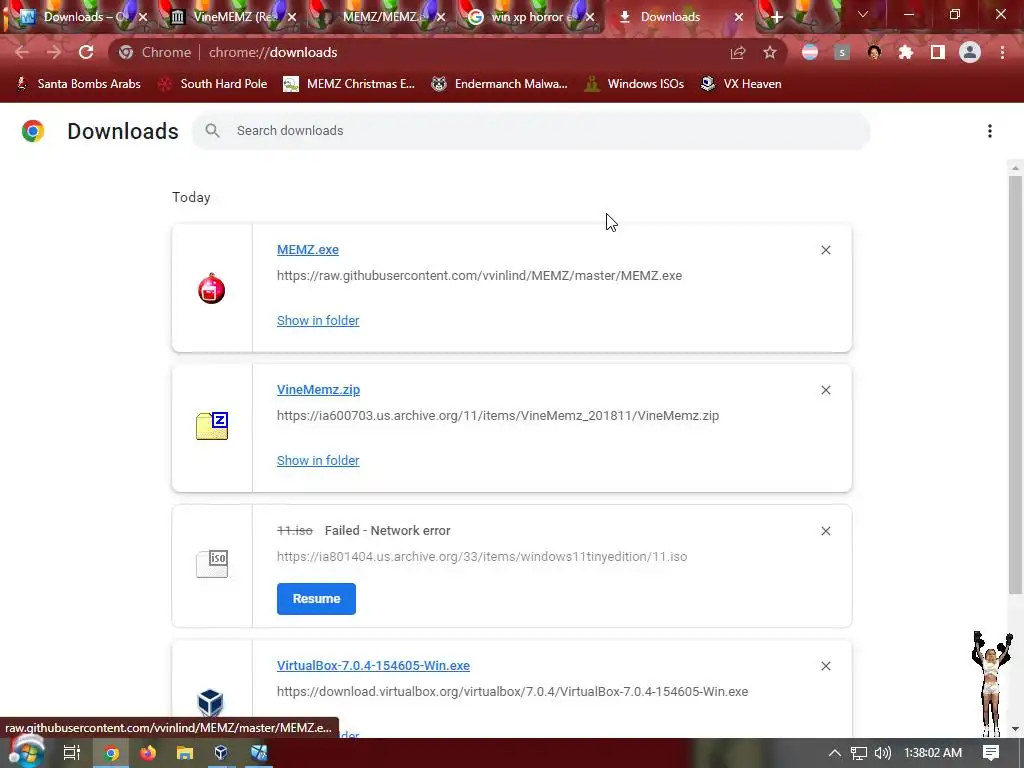This screenshot has width=1024, height=768.
Task: Click the share page icon in the address bar
Action: click(x=738, y=52)
